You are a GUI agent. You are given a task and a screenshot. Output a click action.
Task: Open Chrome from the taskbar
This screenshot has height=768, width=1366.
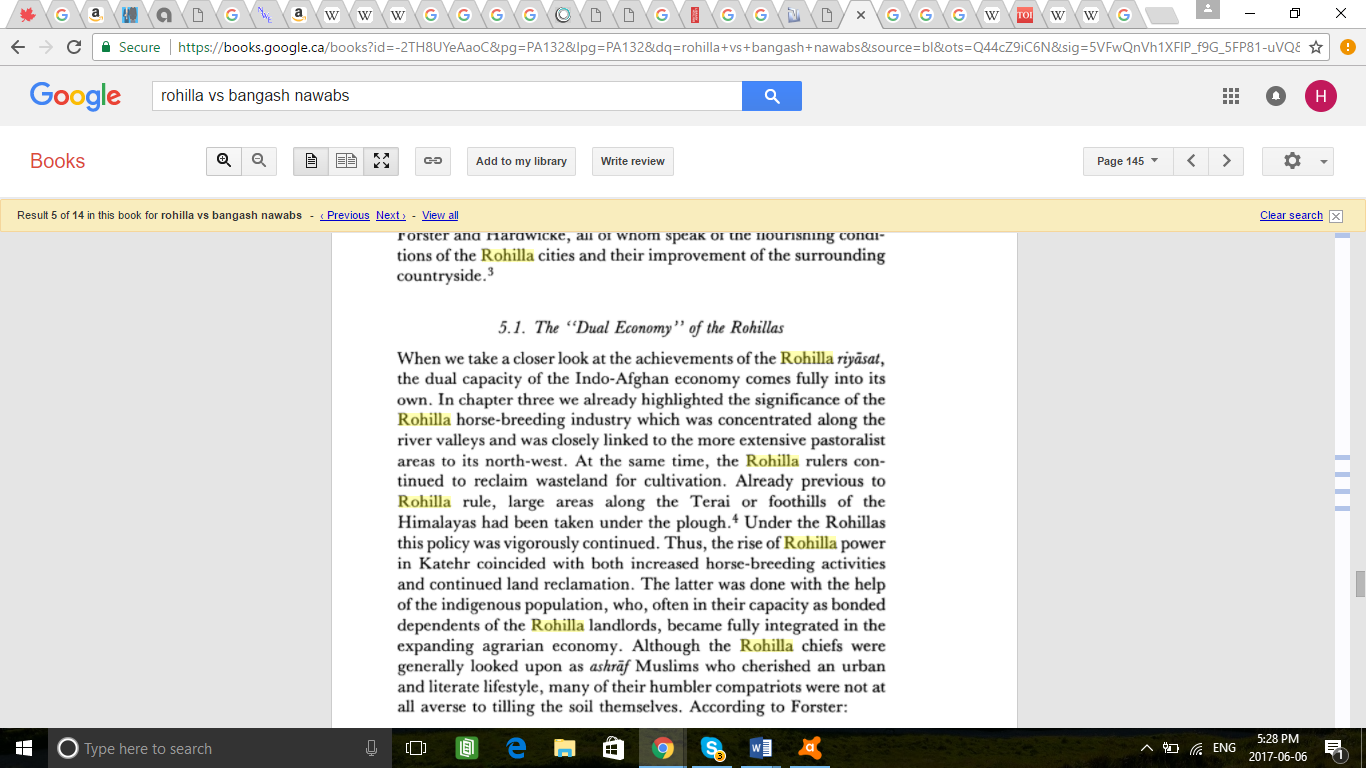click(662, 748)
